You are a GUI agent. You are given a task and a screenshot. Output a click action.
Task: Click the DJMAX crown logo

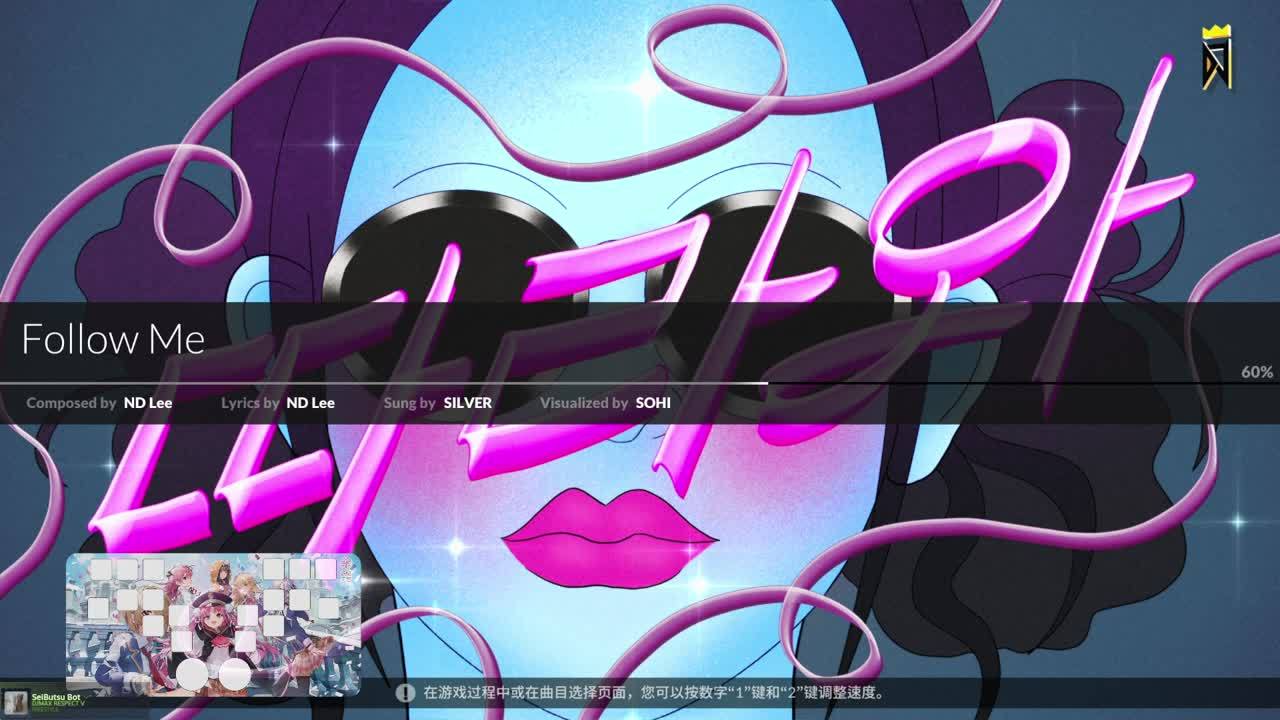coord(1217,58)
